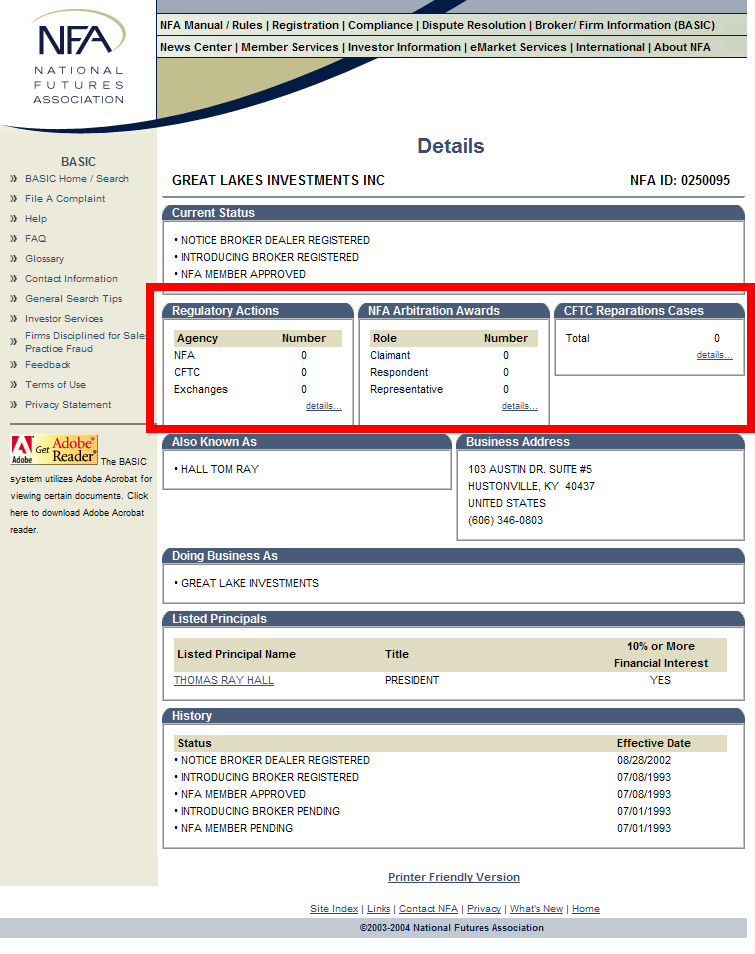Open details link under NFA Arbitration Awards
755x954 pixels.
tap(520, 406)
